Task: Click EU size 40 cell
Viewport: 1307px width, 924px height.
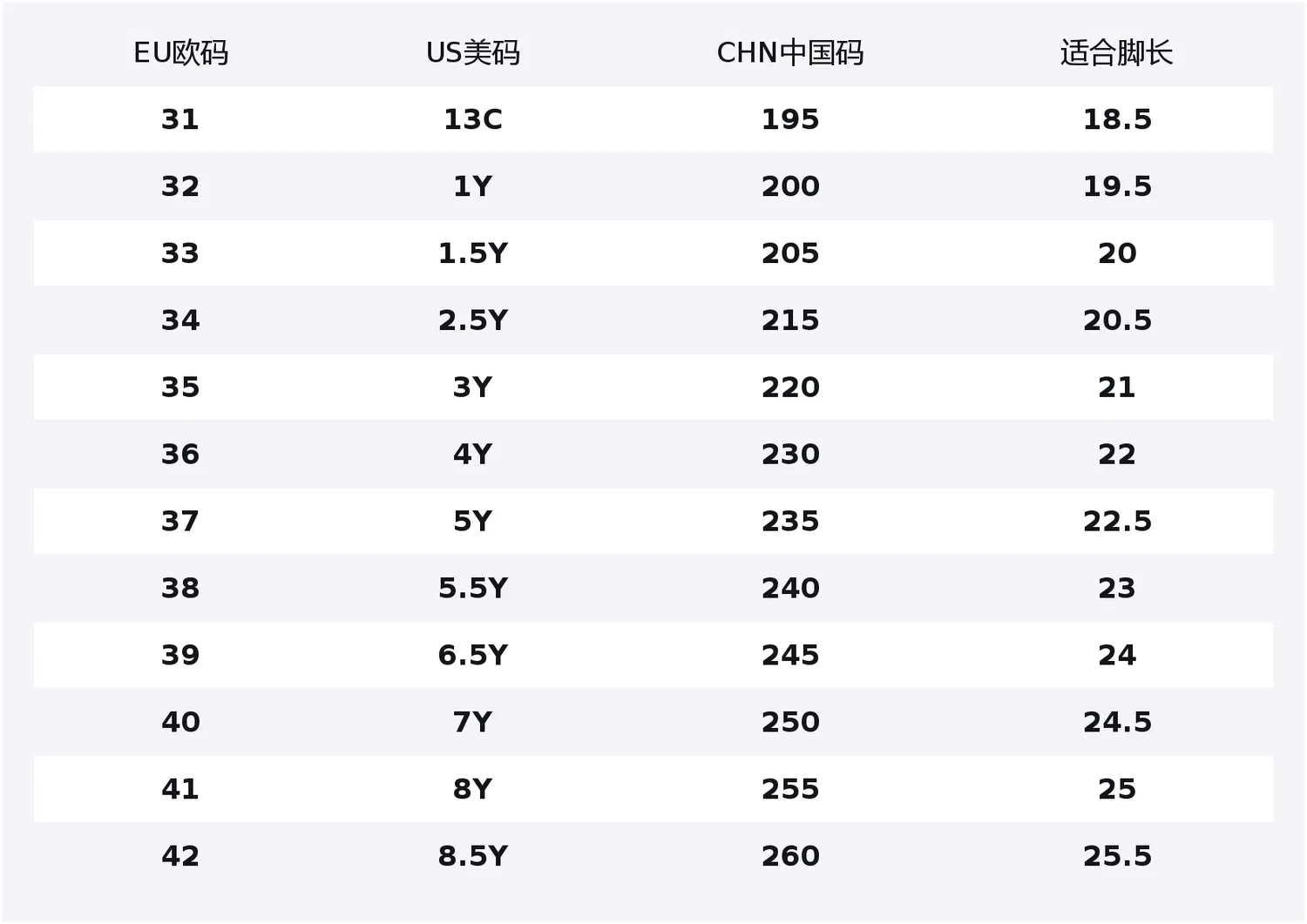Action: coord(180,723)
